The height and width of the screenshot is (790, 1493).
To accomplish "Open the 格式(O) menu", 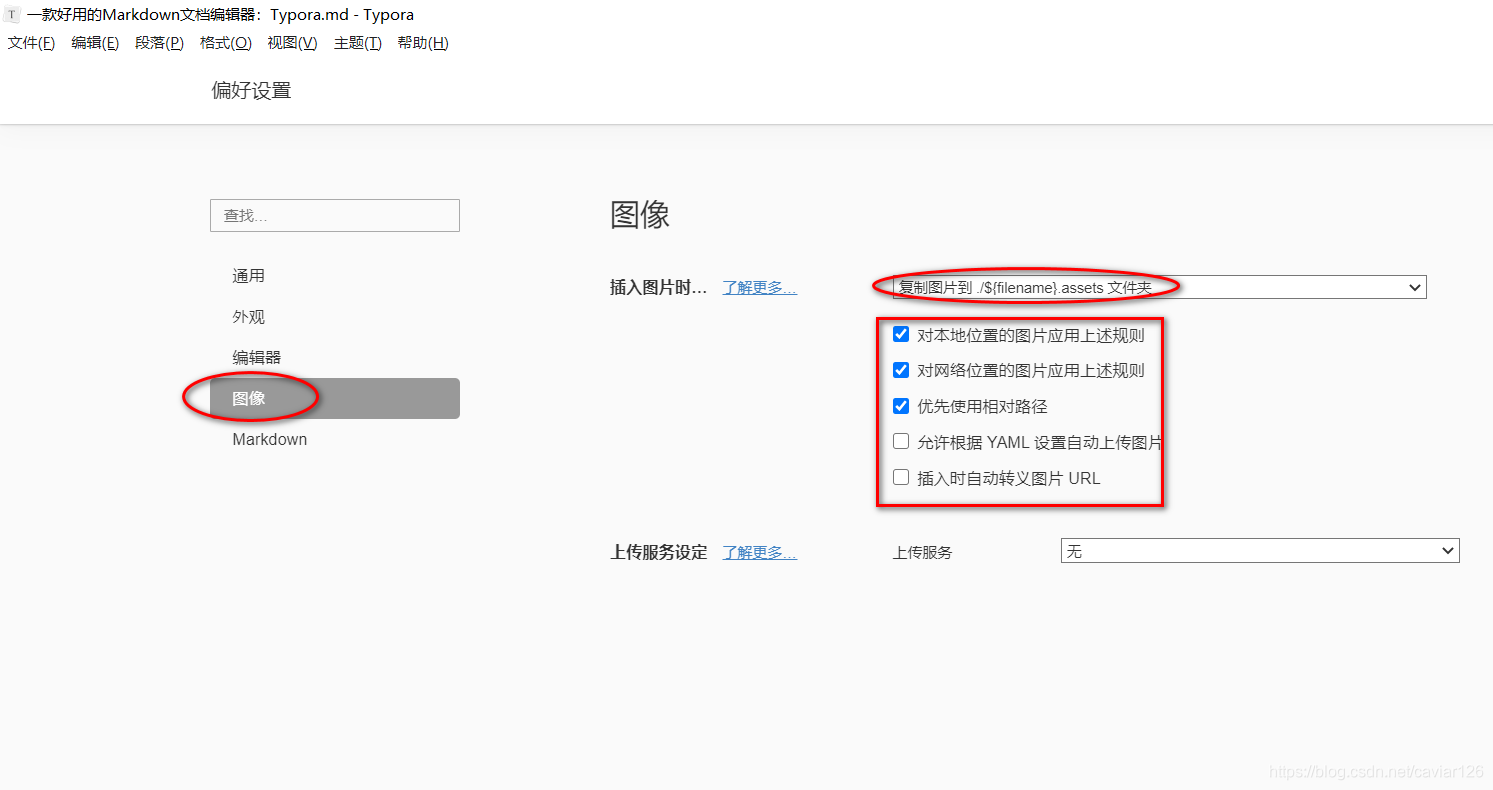I will point(225,43).
